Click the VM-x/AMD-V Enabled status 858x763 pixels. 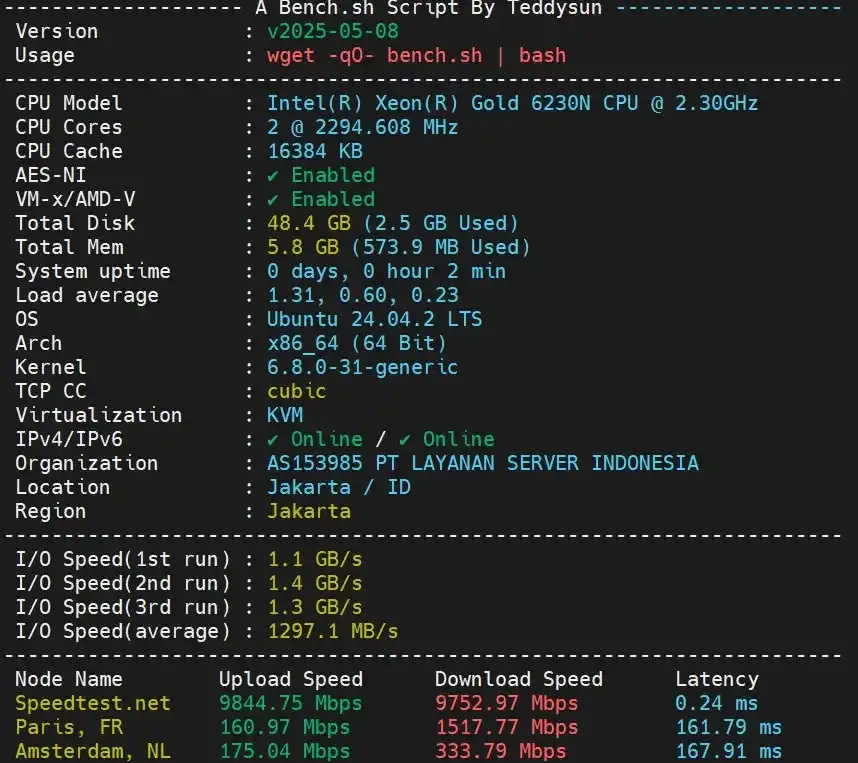(321, 199)
